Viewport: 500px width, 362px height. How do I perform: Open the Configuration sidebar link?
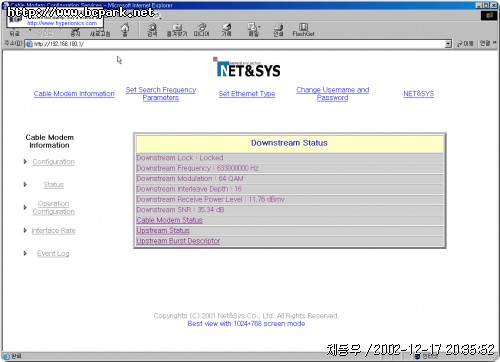[53, 162]
